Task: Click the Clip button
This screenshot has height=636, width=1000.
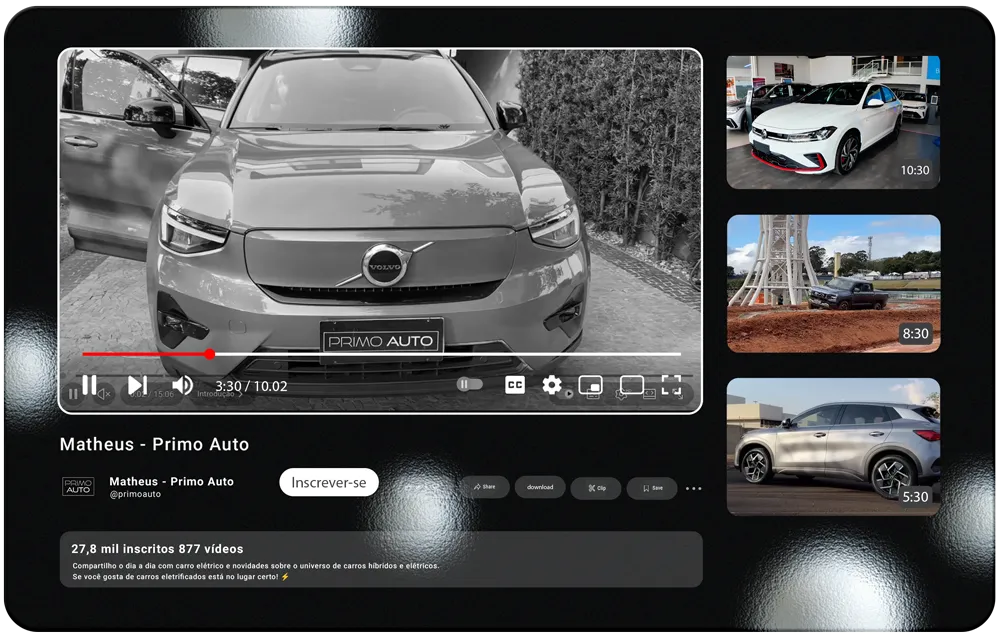Action: click(x=596, y=488)
